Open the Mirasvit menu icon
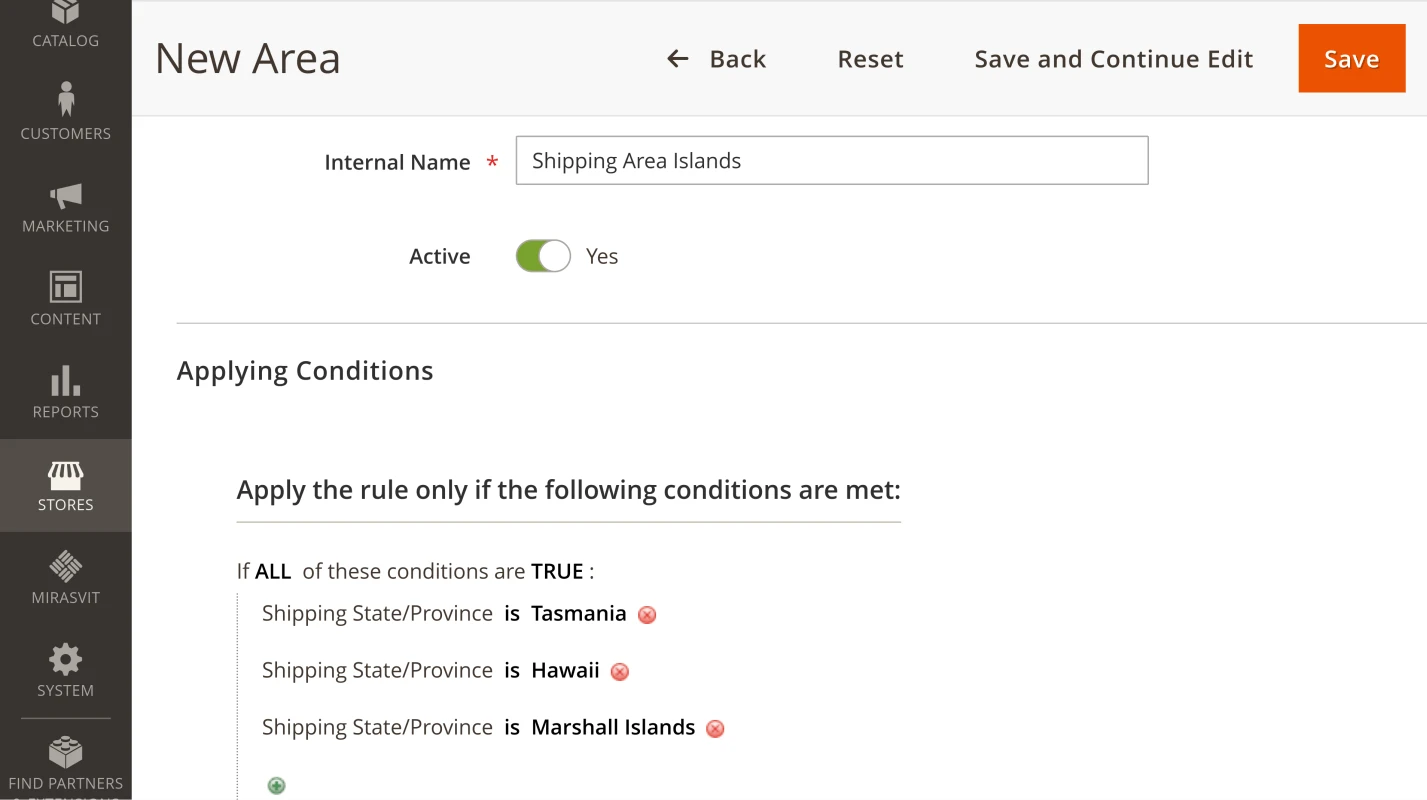Viewport: 1427px width, 800px height. [65, 567]
